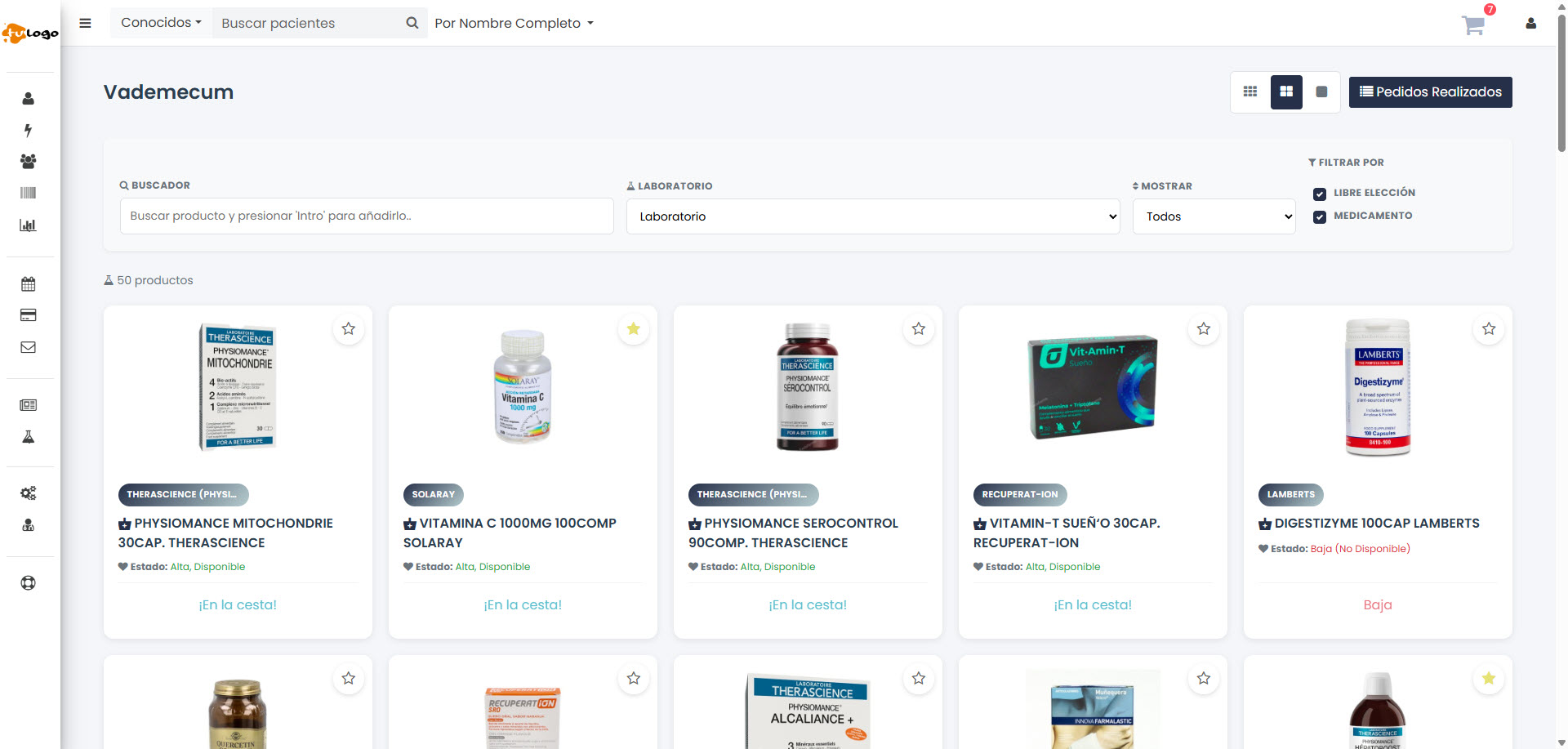
Task: Toggle star on the Quercetin product card
Action: pyautogui.click(x=349, y=679)
